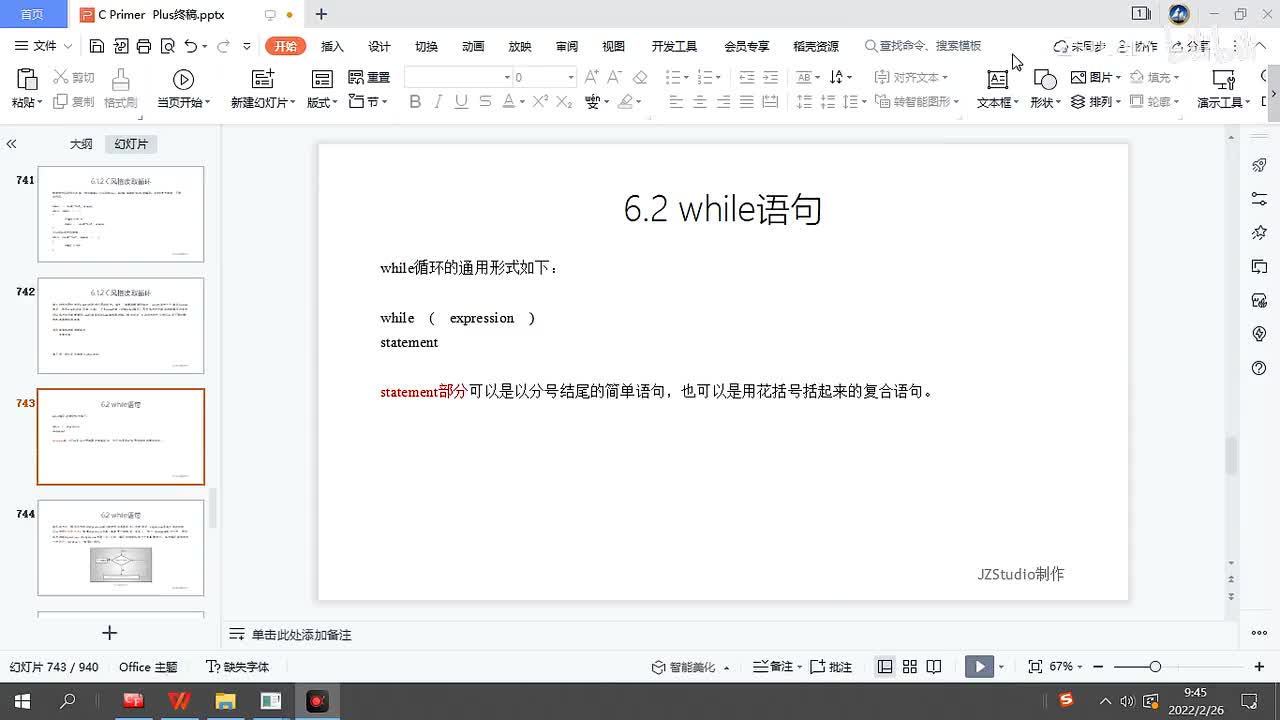Click the Picture (图片) insert icon
The image size is (1280, 720).
pyautogui.click(x=1078, y=77)
